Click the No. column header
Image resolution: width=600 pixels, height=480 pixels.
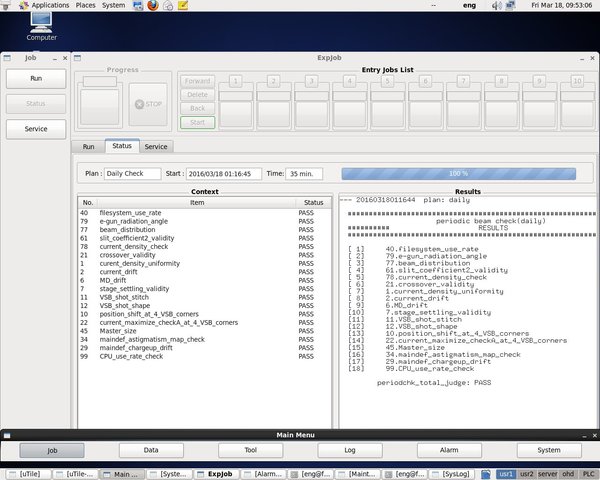pos(88,203)
